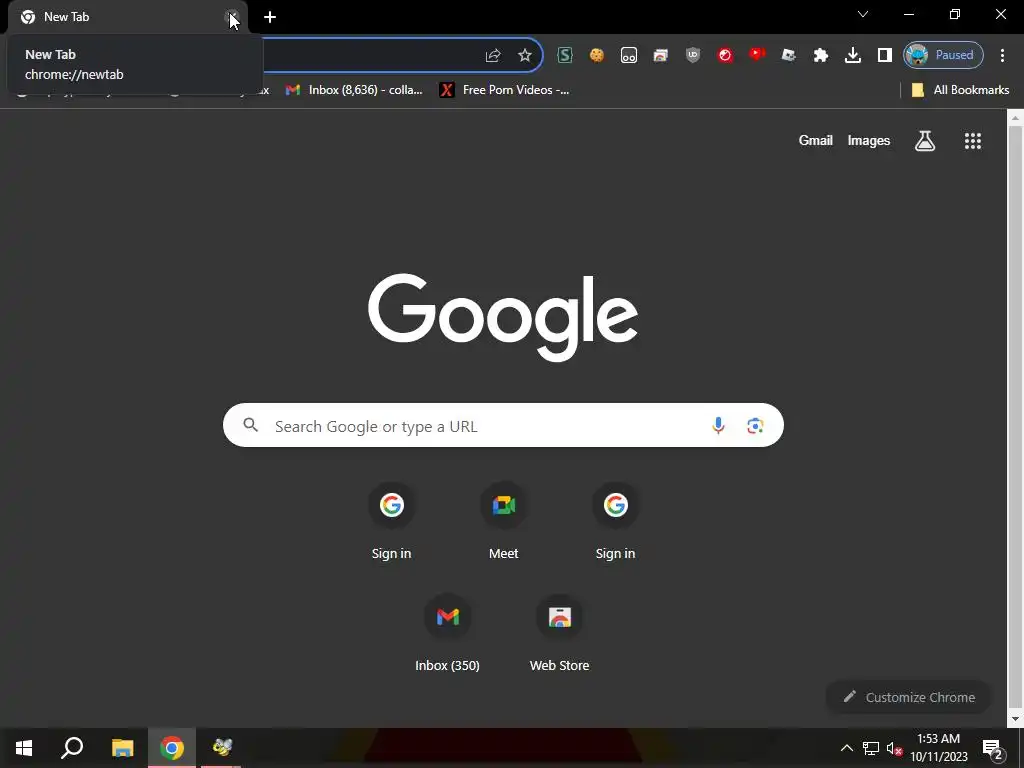Open File Explorer from the taskbar
This screenshot has height=768, width=1024.
tap(122, 748)
